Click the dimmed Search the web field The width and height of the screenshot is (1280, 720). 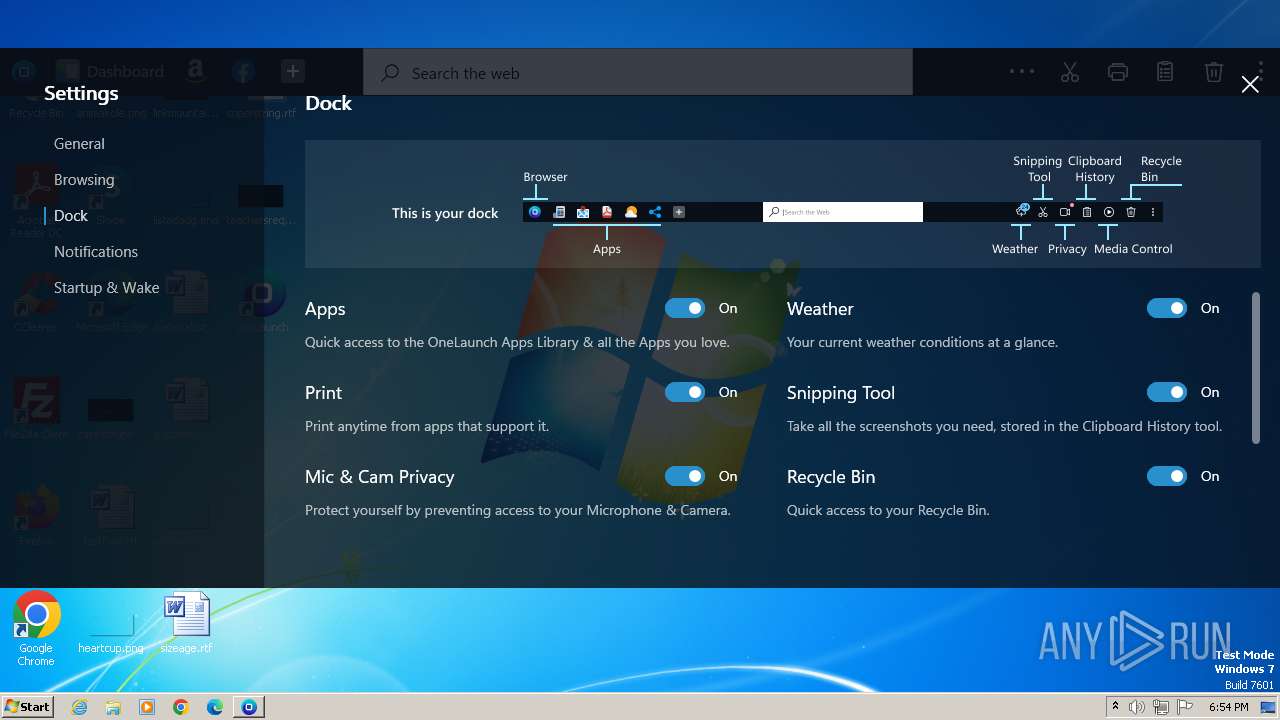pos(638,72)
